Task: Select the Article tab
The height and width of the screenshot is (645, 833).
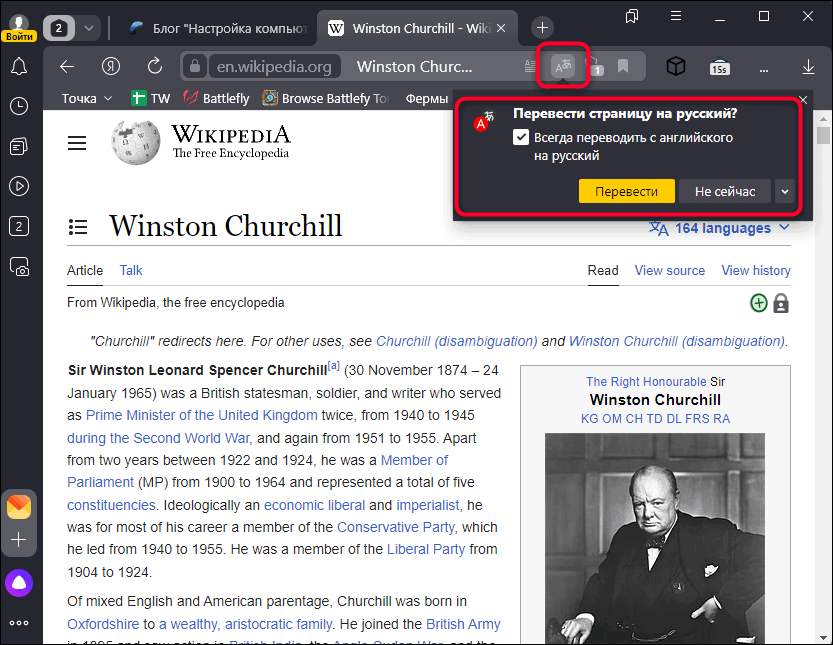Action: pos(85,270)
